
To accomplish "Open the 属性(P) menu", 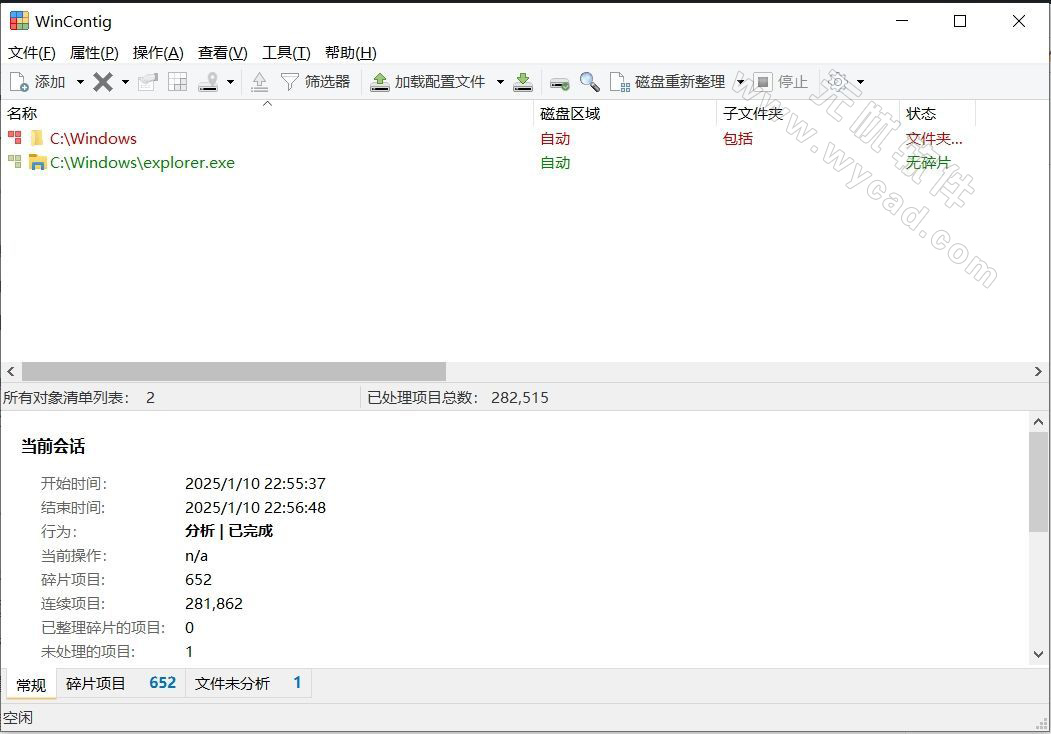I will [94, 53].
